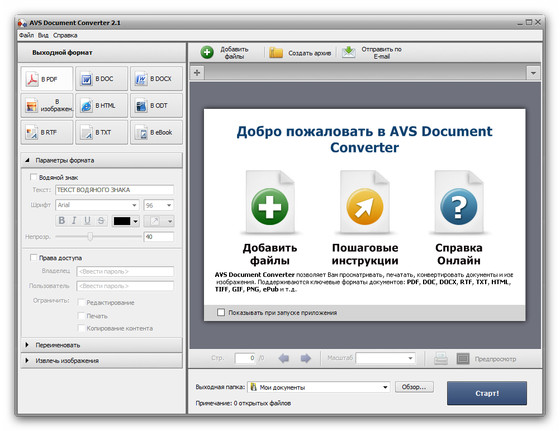Click the Создать архив folder icon
The height and width of the screenshot is (431, 560).
276,52
